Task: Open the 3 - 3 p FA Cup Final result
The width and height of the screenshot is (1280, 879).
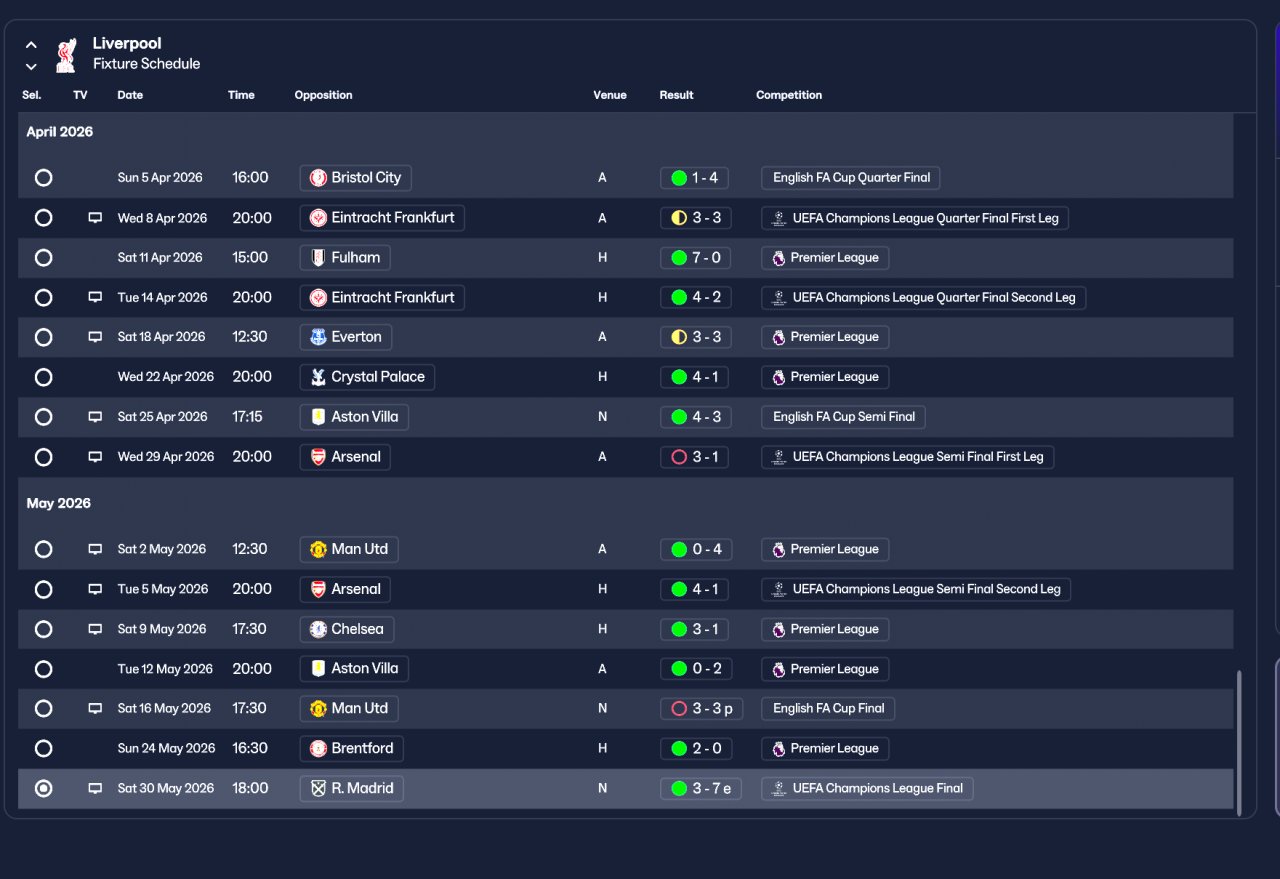Action: click(701, 708)
